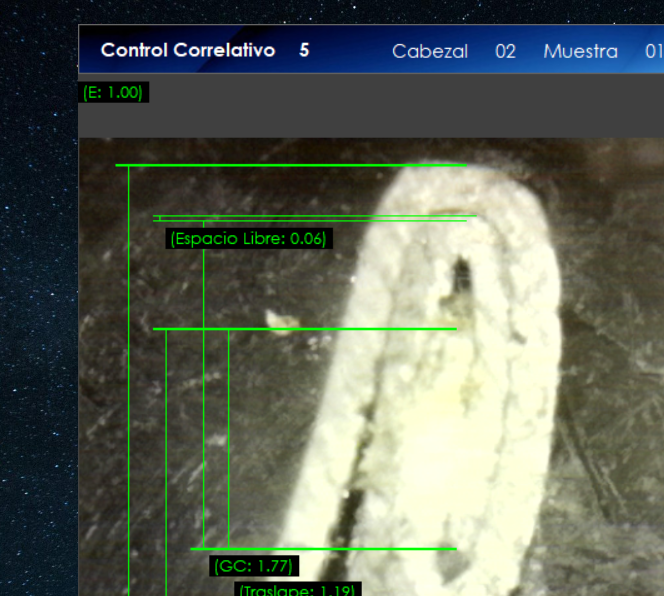The image size is (664, 596).
Task: Click the Control Correlativo header label
Action: click(187, 50)
